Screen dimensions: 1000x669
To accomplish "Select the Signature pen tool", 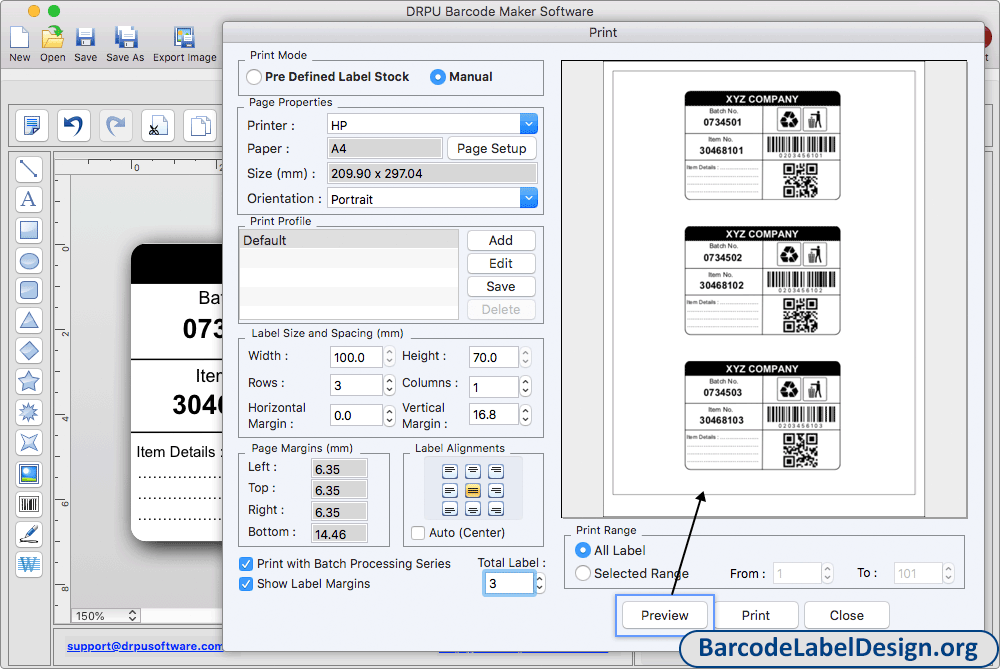I will tap(29, 534).
